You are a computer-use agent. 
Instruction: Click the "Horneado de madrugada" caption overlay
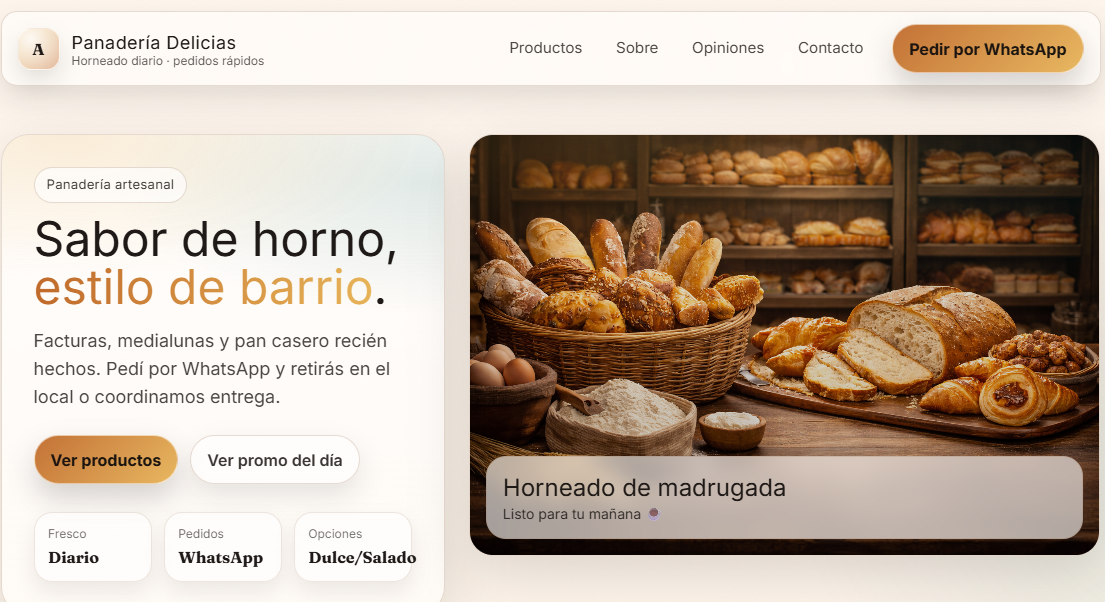click(x=784, y=498)
